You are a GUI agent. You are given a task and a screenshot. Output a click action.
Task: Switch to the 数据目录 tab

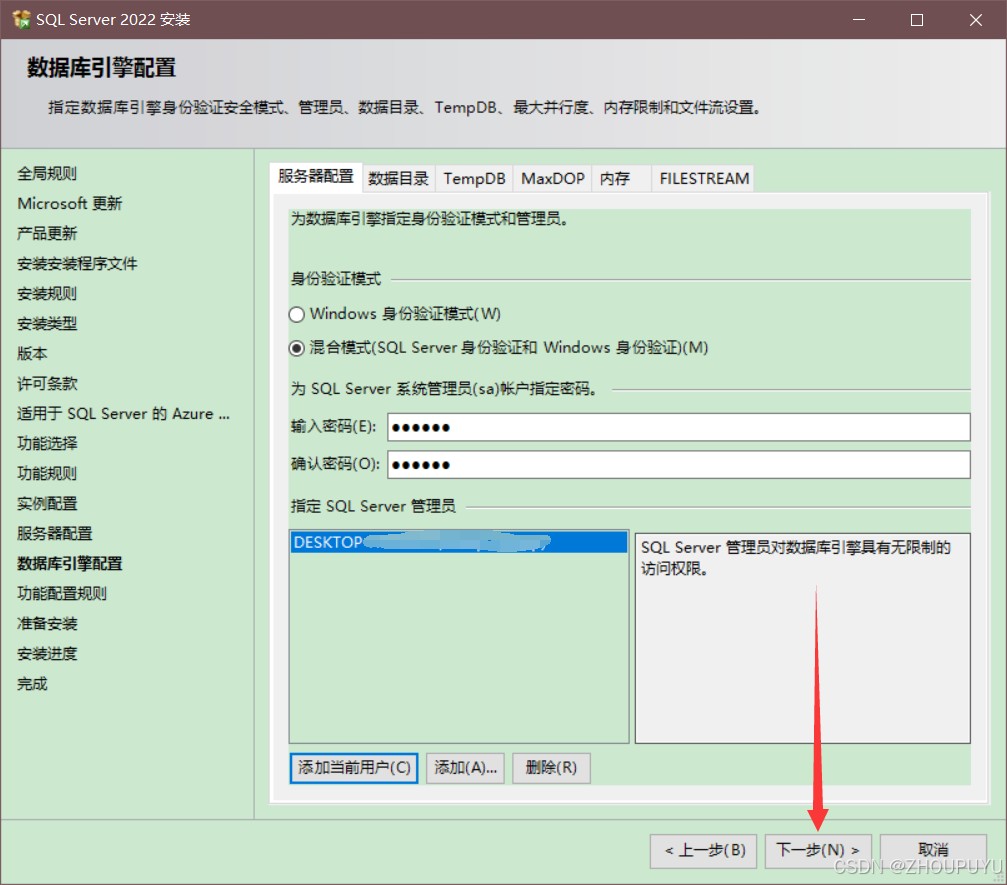click(x=398, y=179)
